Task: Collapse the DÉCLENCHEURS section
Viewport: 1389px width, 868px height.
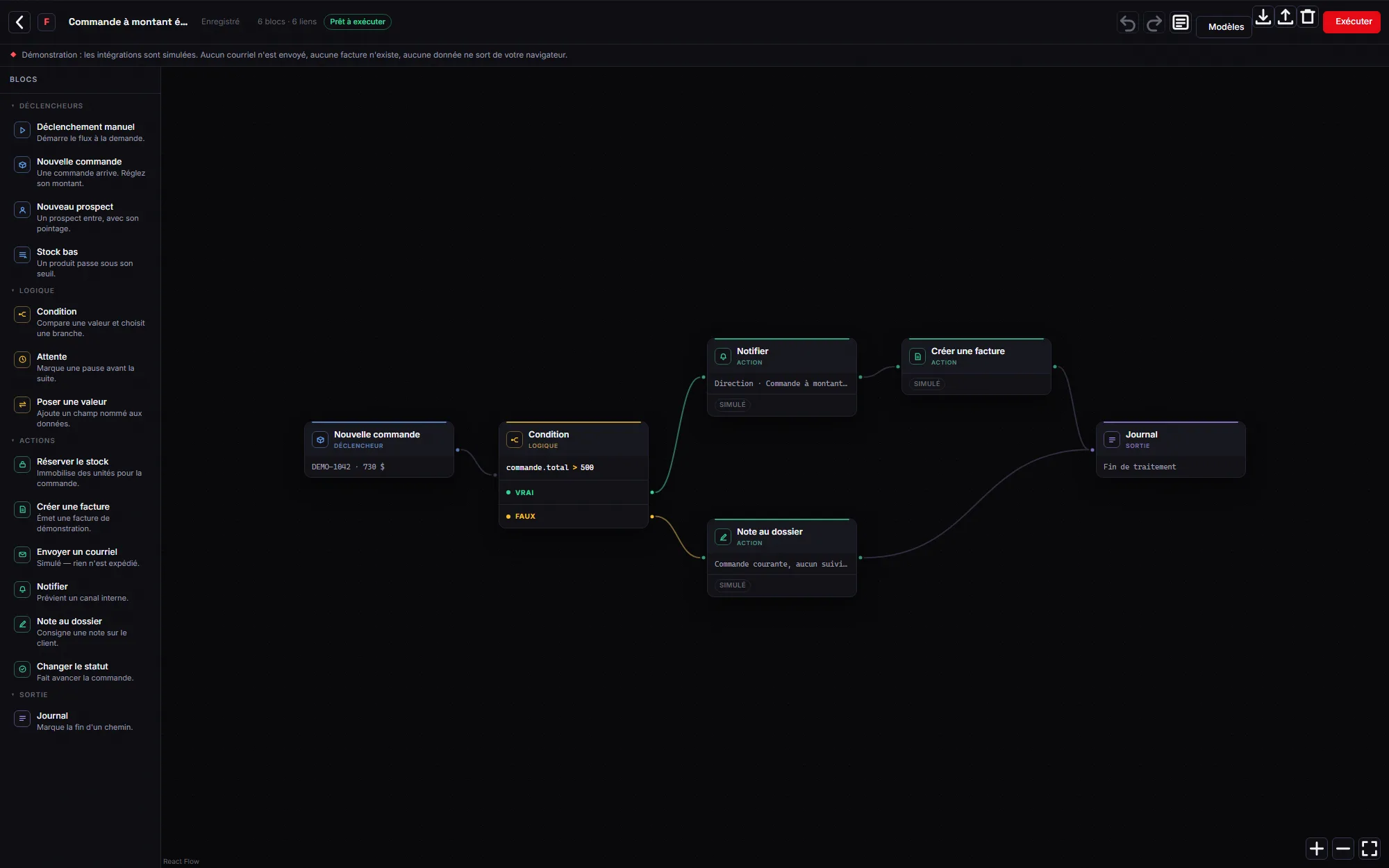Action: point(47,106)
